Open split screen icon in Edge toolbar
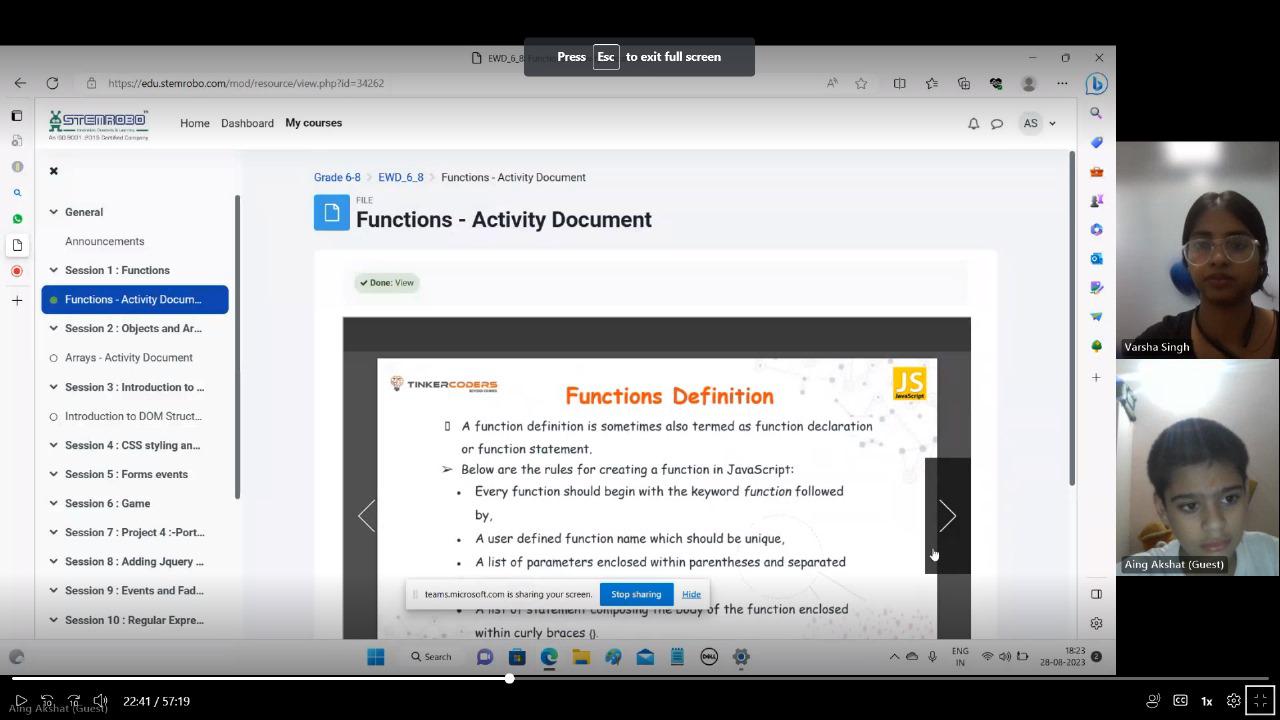The width and height of the screenshot is (1280, 720). pyautogui.click(x=899, y=83)
